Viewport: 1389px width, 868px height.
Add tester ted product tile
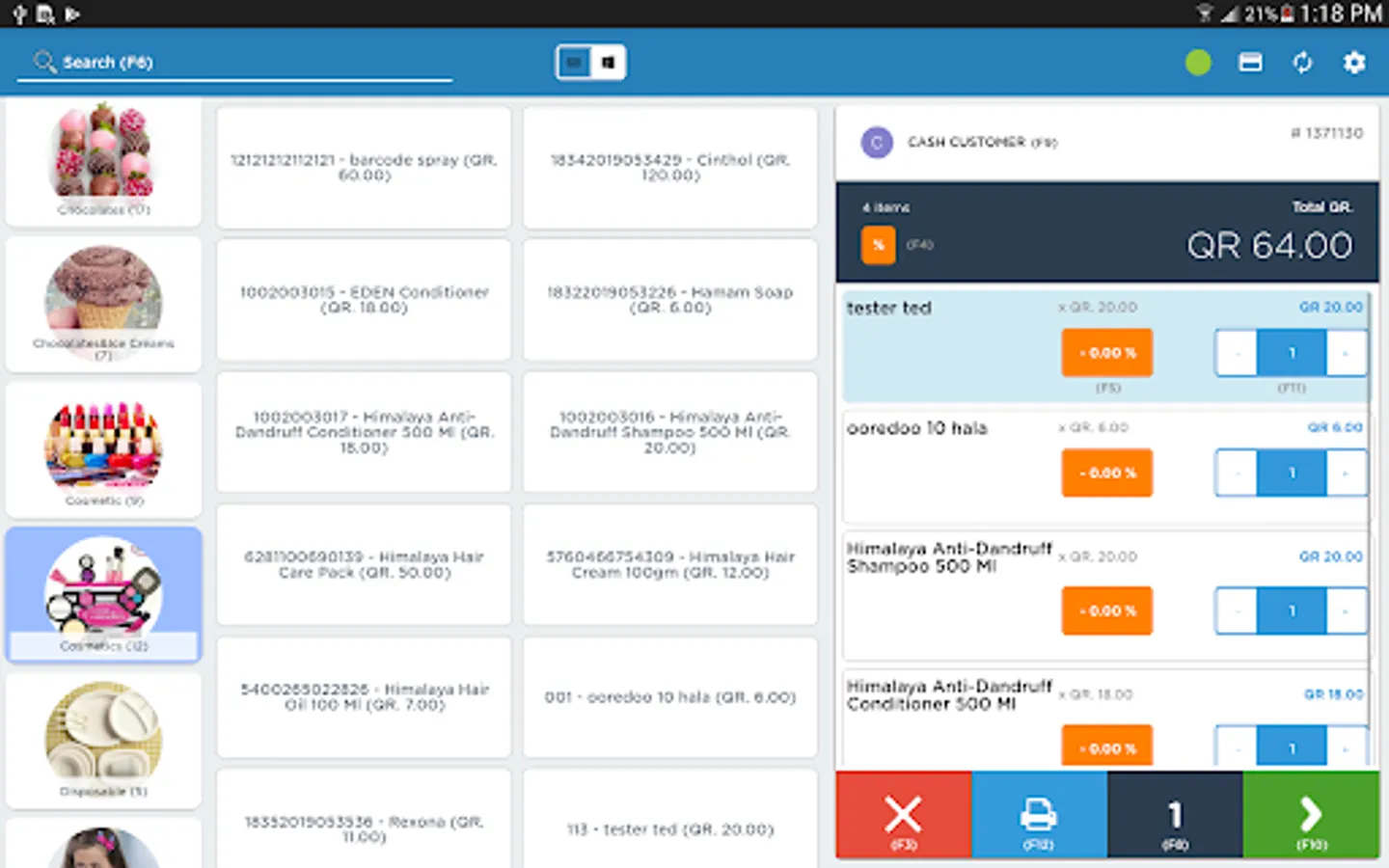669,820
